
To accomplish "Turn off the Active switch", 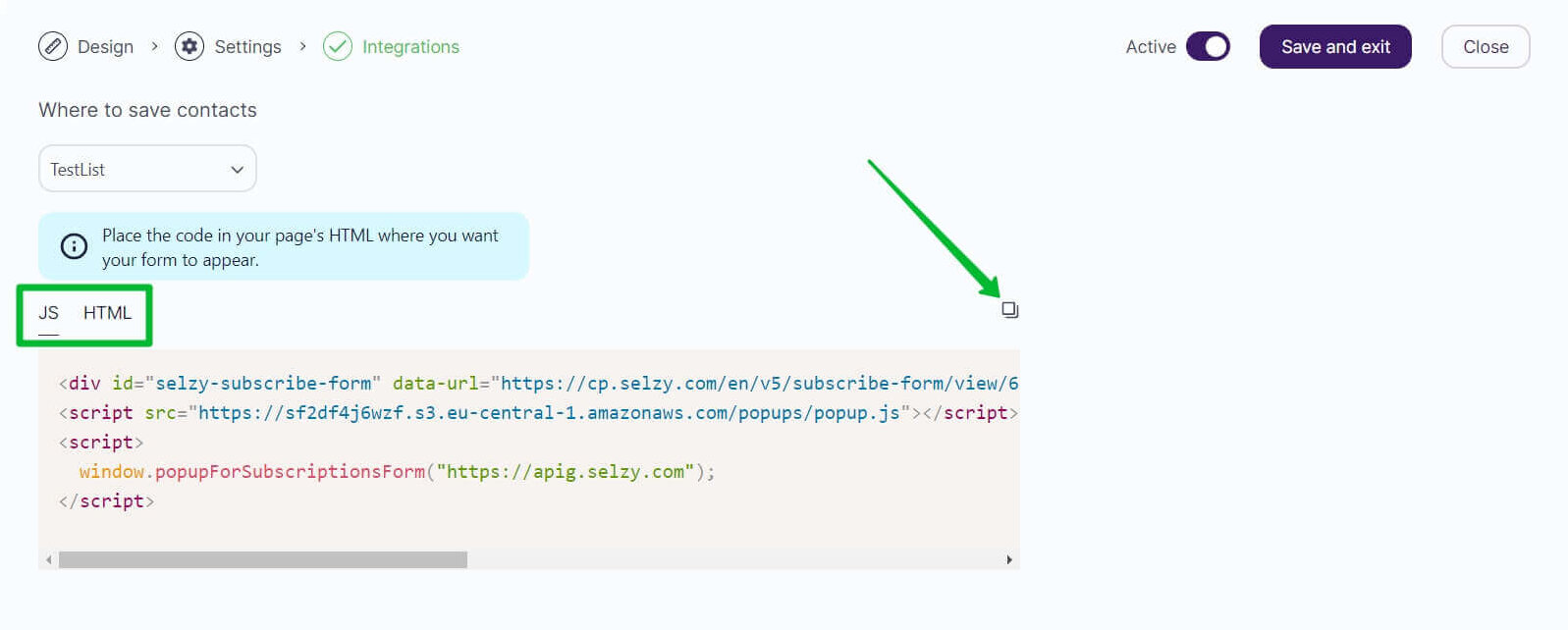I will click(1208, 46).
